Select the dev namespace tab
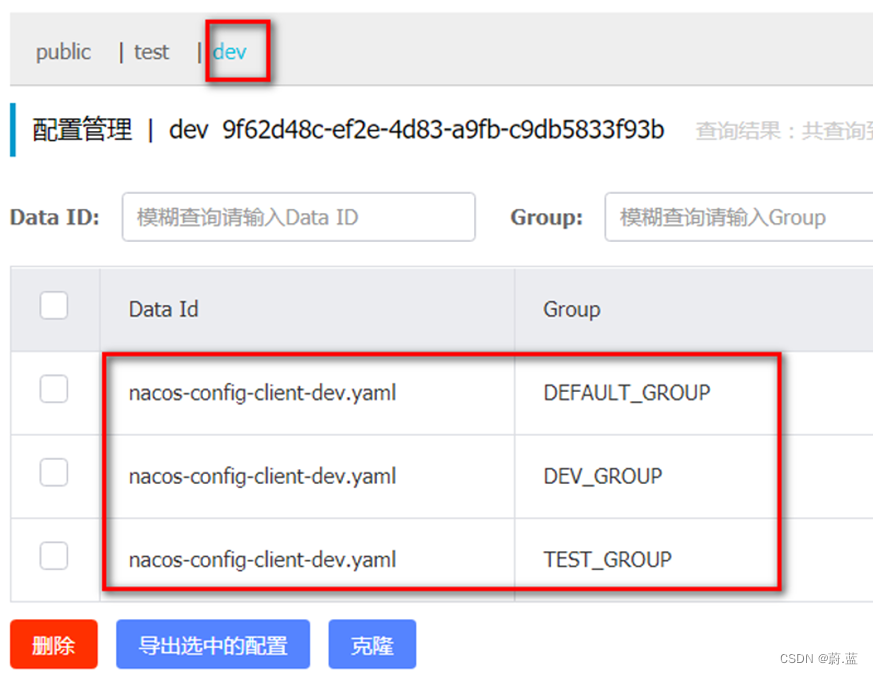The width and height of the screenshot is (873, 674). point(229,52)
